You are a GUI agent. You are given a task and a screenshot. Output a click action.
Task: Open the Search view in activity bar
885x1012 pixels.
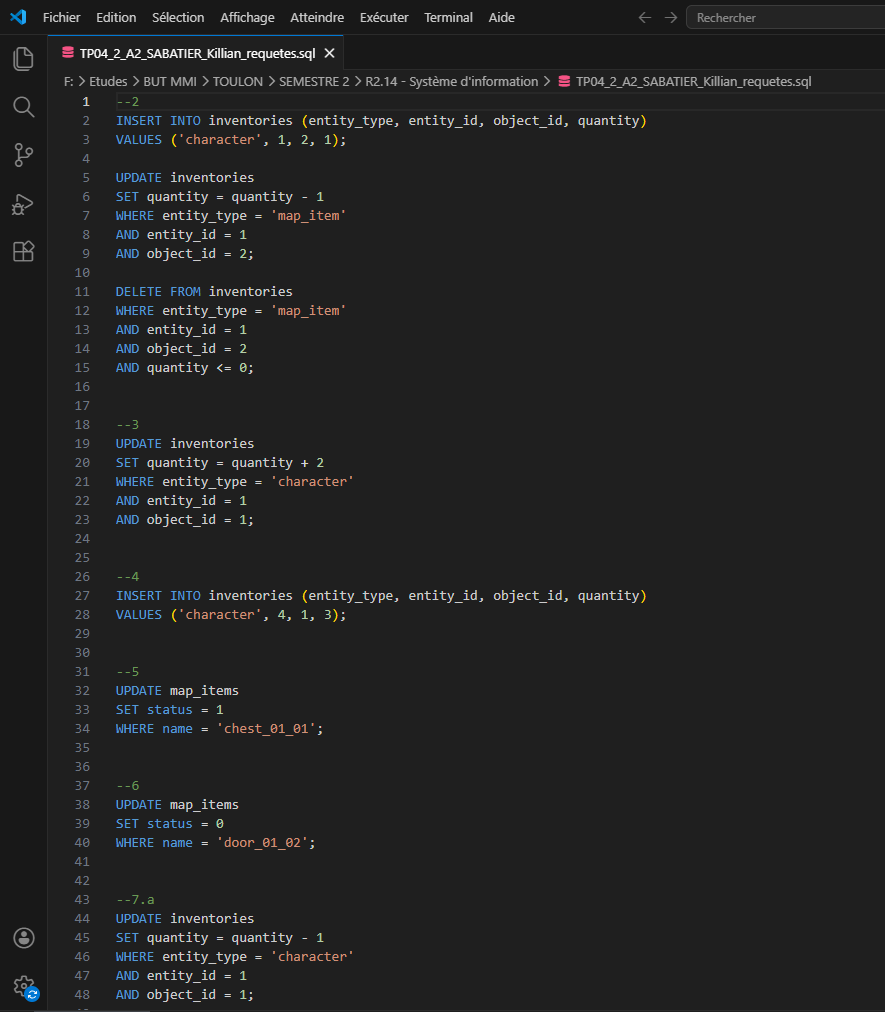click(x=23, y=107)
